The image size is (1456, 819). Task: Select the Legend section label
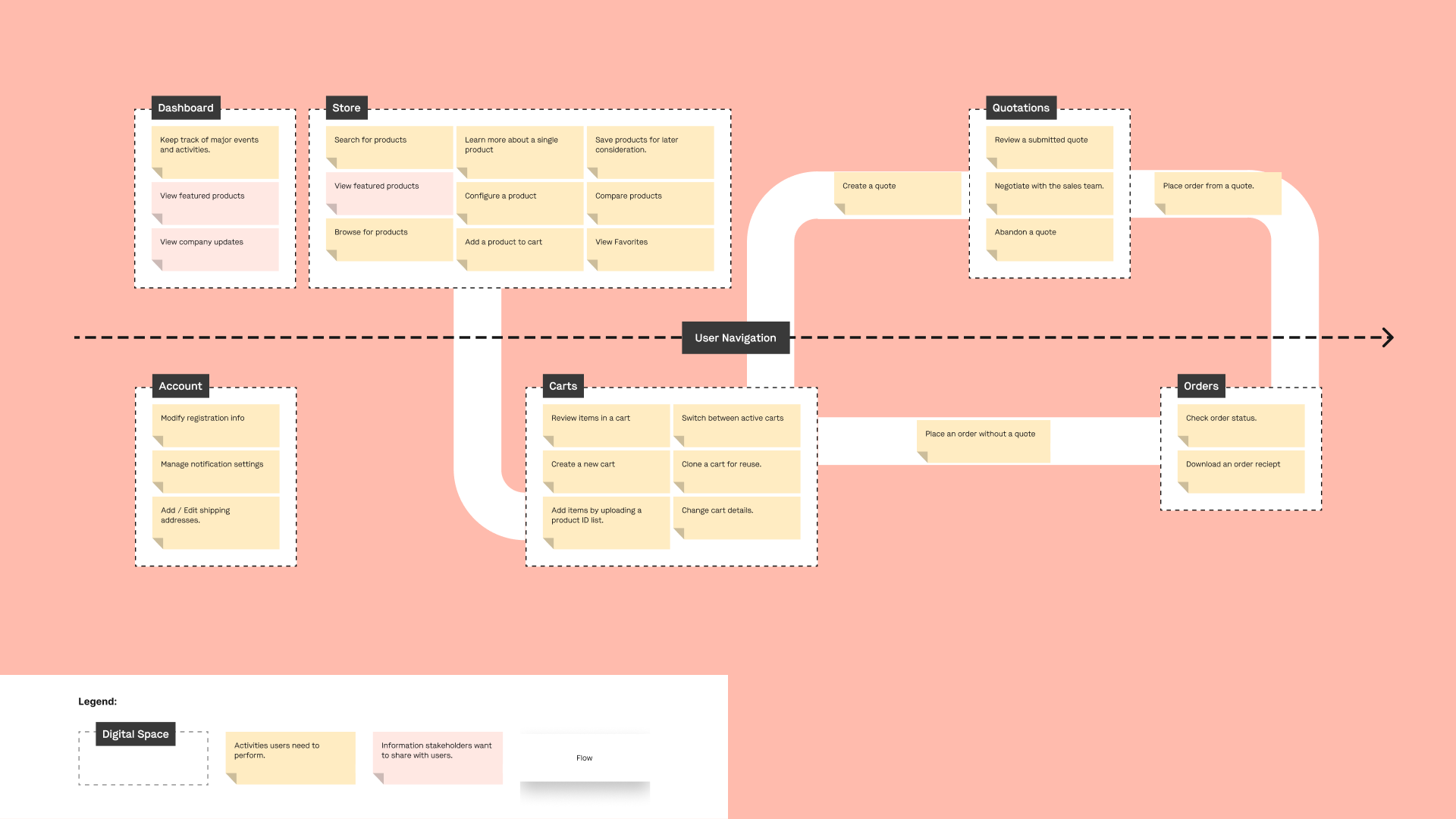tap(97, 701)
